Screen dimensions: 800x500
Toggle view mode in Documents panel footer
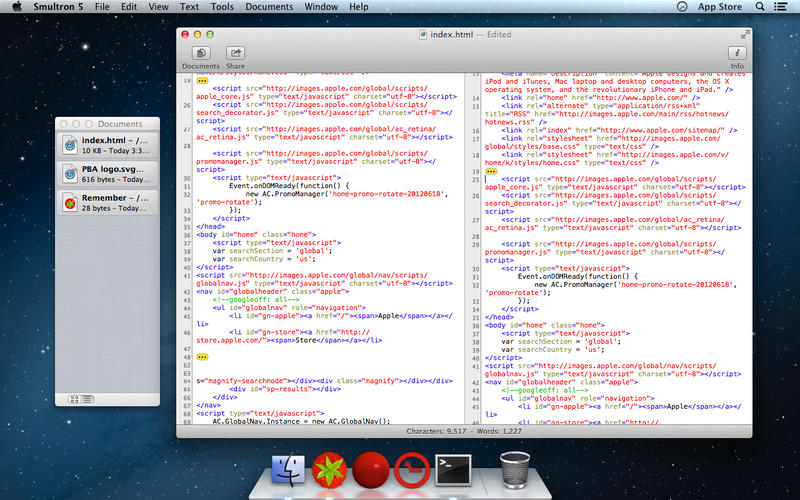click(x=74, y=399)
